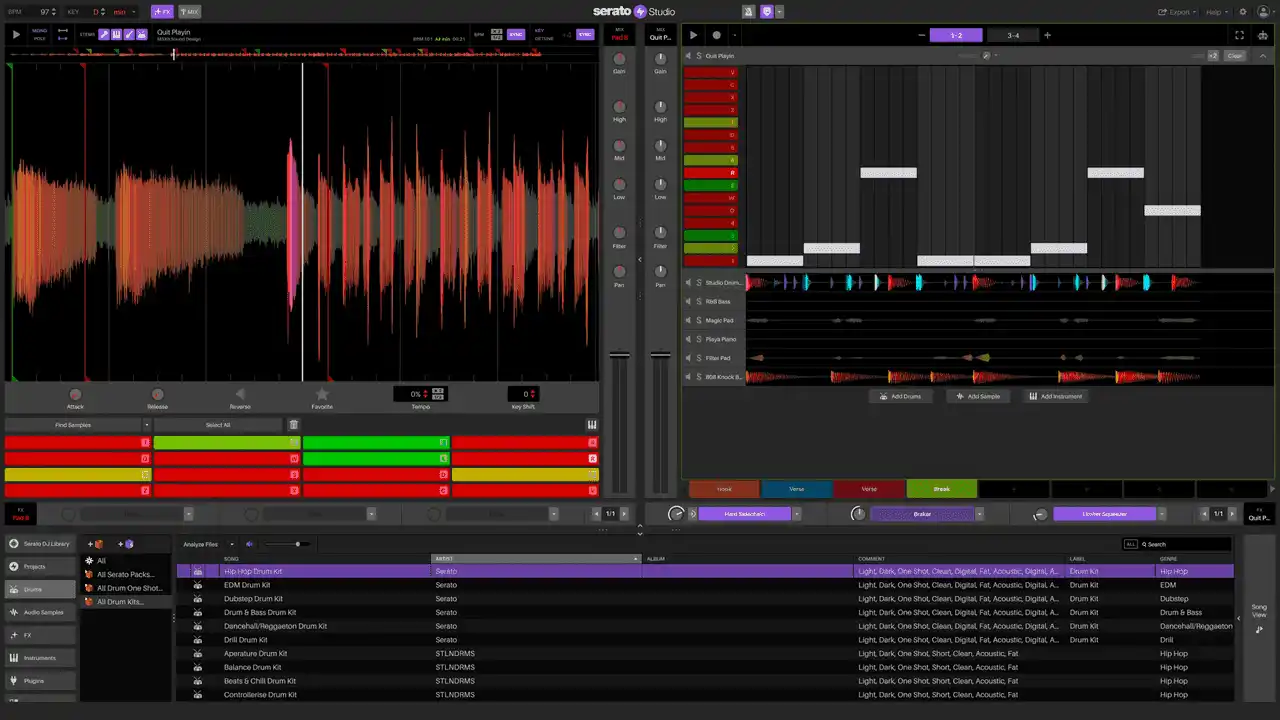The image size is (1280, 720).
Task: Delete pads with the trash icon
Action: (x=293, y=425)
